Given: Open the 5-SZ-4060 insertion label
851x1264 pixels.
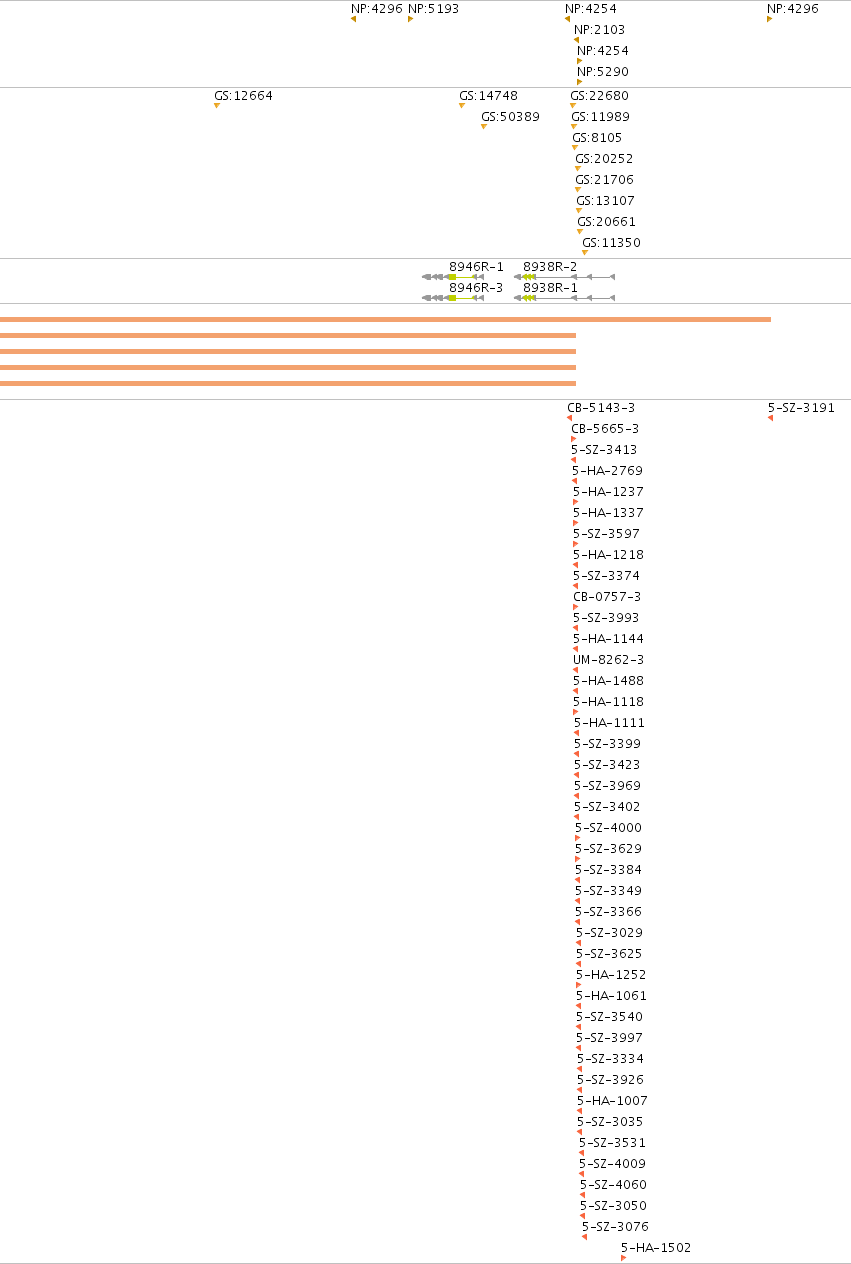Looking at the screenshot, I should [x=613, y=1185].
